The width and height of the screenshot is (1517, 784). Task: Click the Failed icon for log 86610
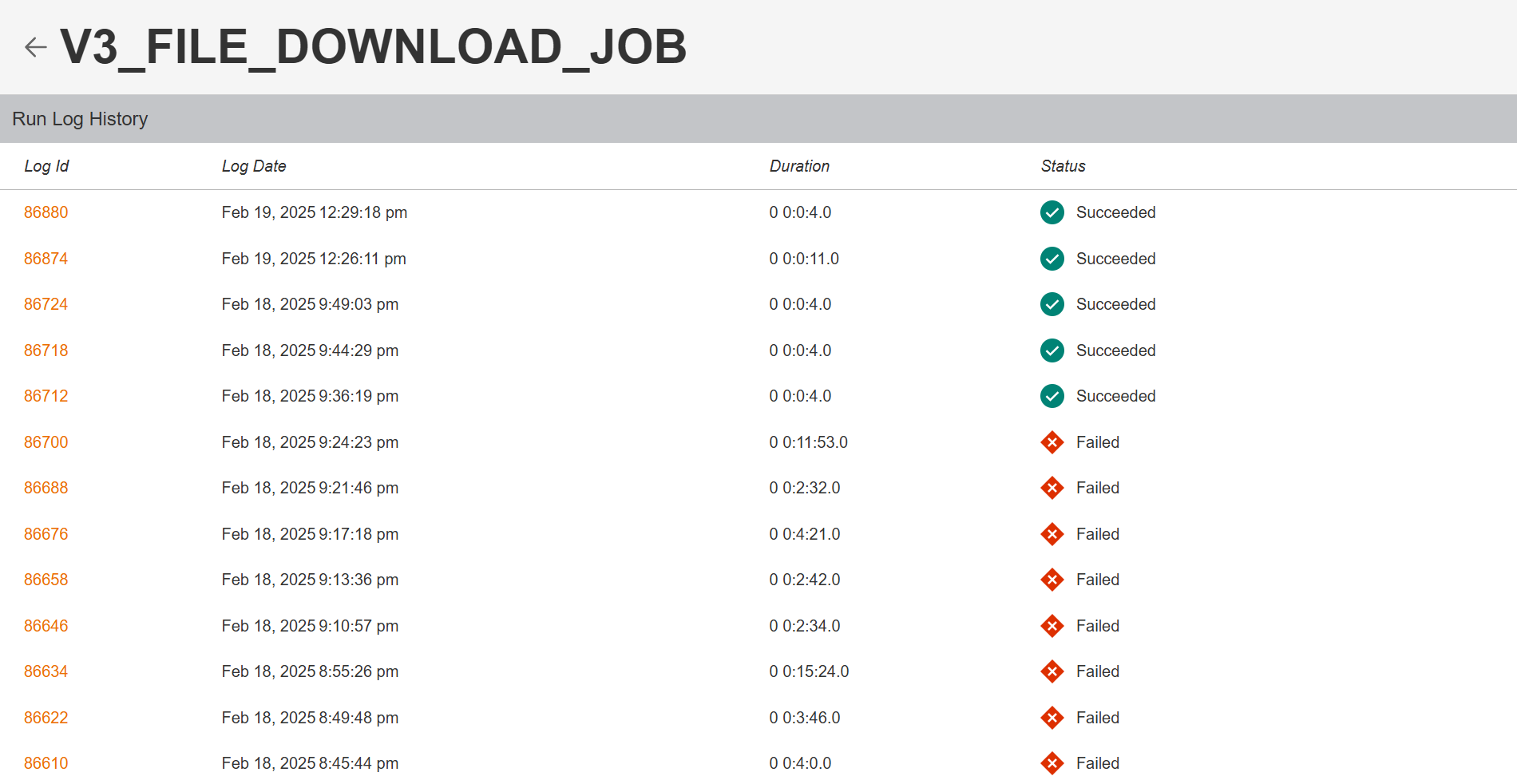point(1052,763)
